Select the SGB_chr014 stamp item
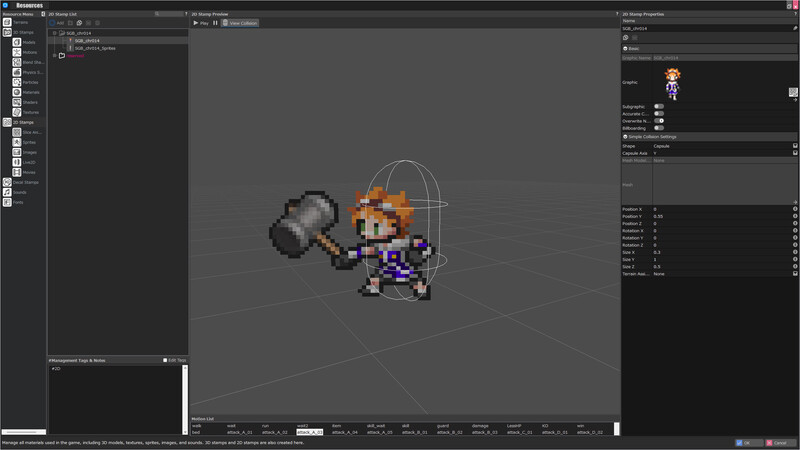800x450 pixels. pyautogui.click(x=87, y=41)
